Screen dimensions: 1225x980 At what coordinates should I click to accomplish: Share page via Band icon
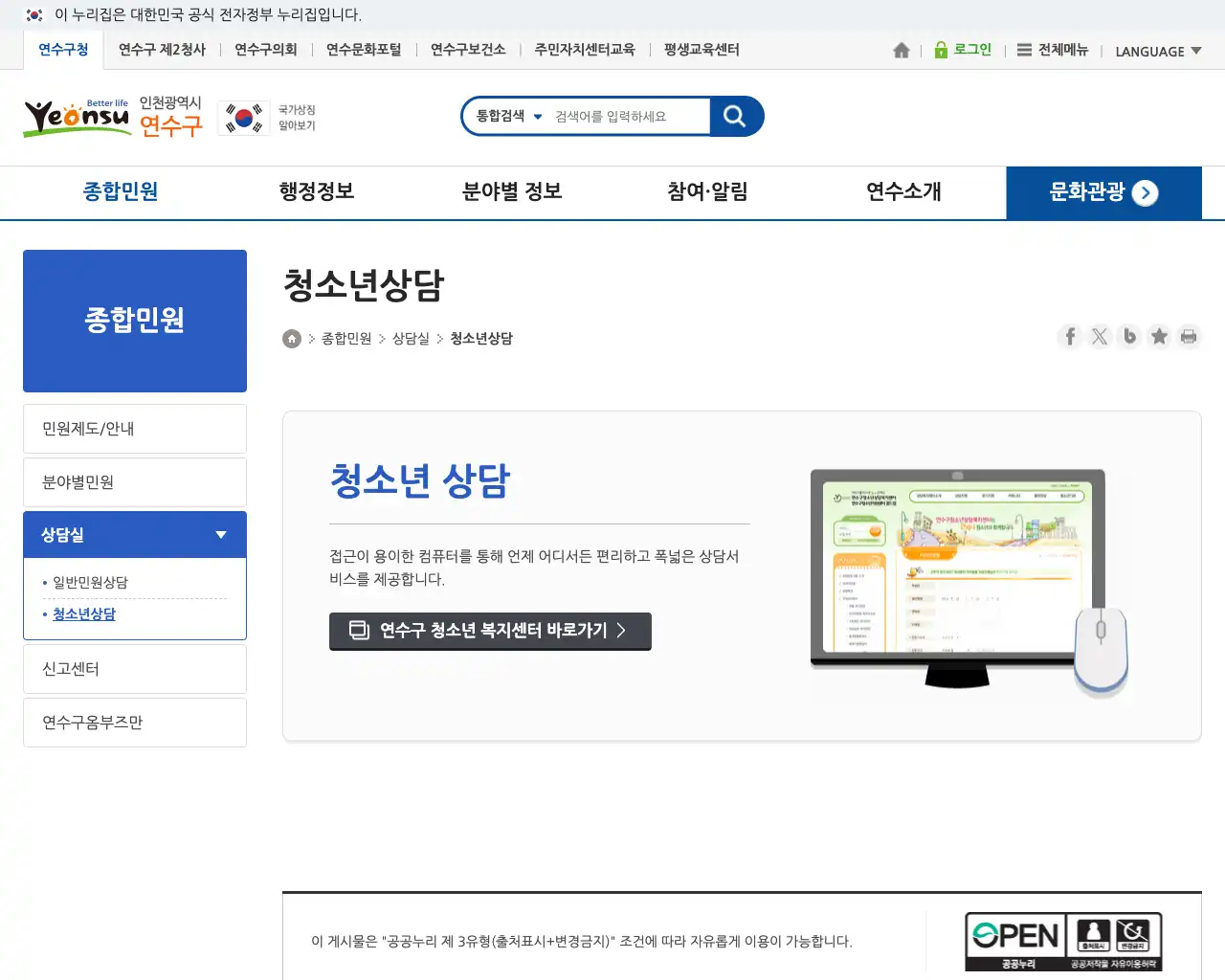(x=1129, y=336)
